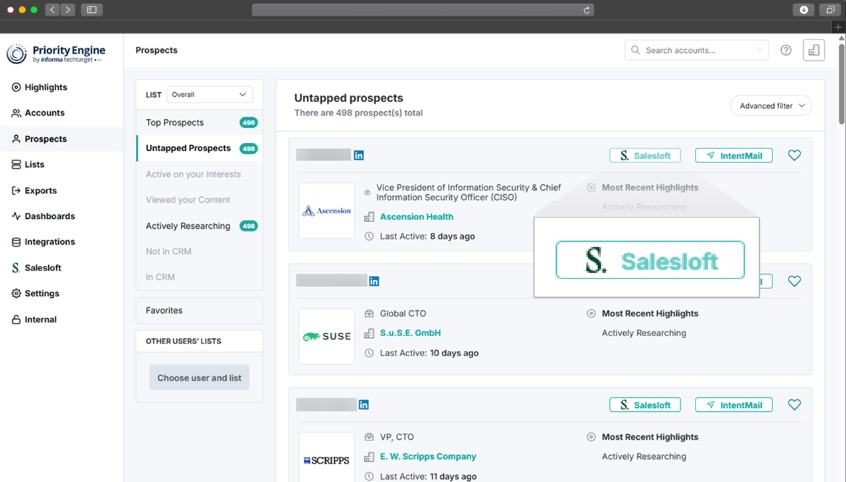846x482 pixels.
Task: Go to Accounts in the sidebar
Action: [x=38, y=113]
